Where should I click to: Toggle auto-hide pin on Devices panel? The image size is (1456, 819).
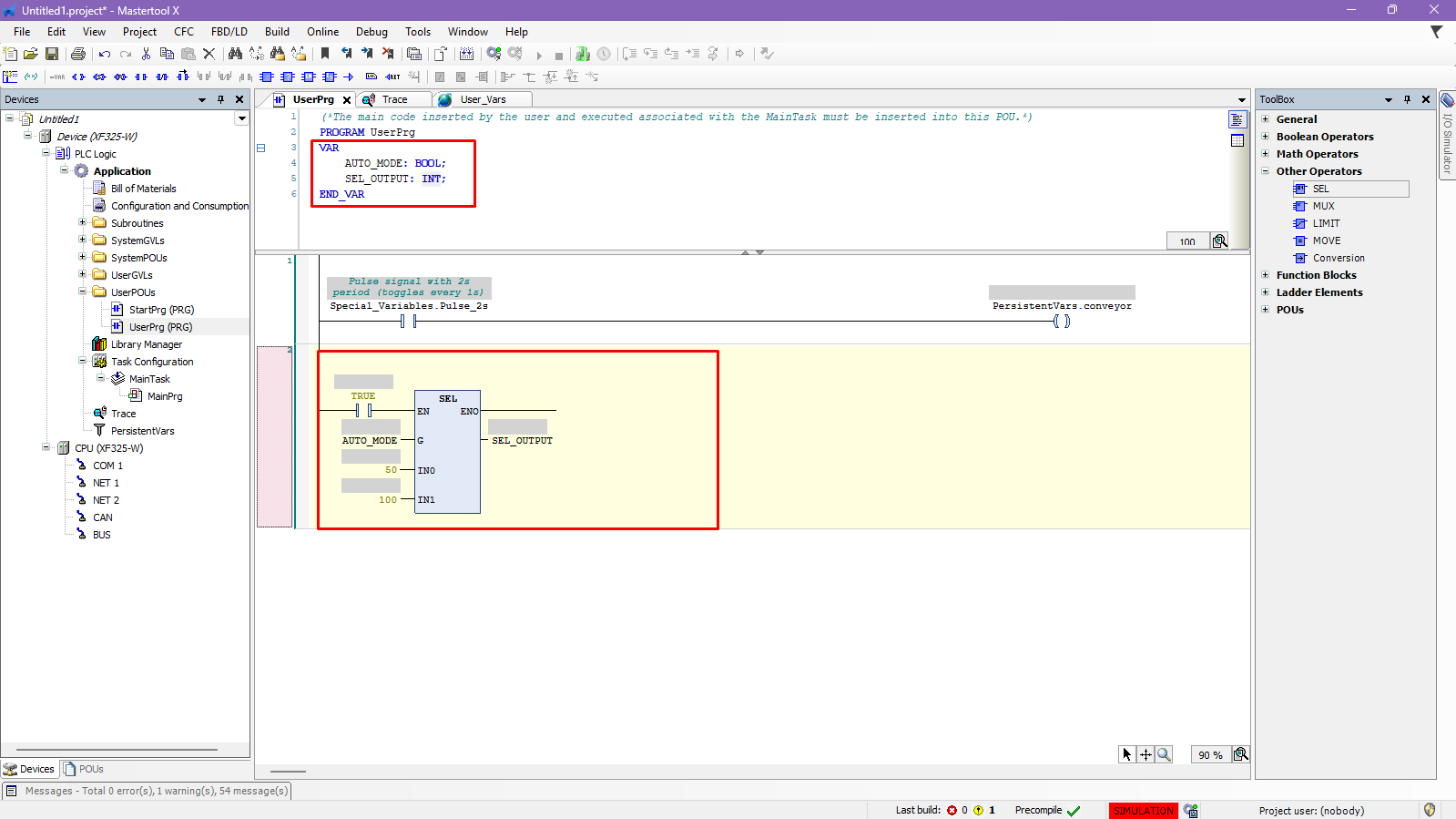point(220,99)
